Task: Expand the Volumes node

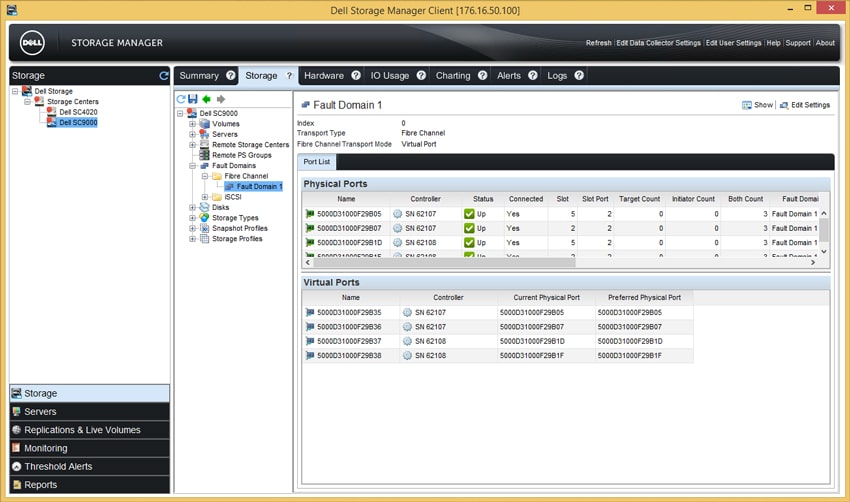Action: pyautogui.click(x=192, y=124)
